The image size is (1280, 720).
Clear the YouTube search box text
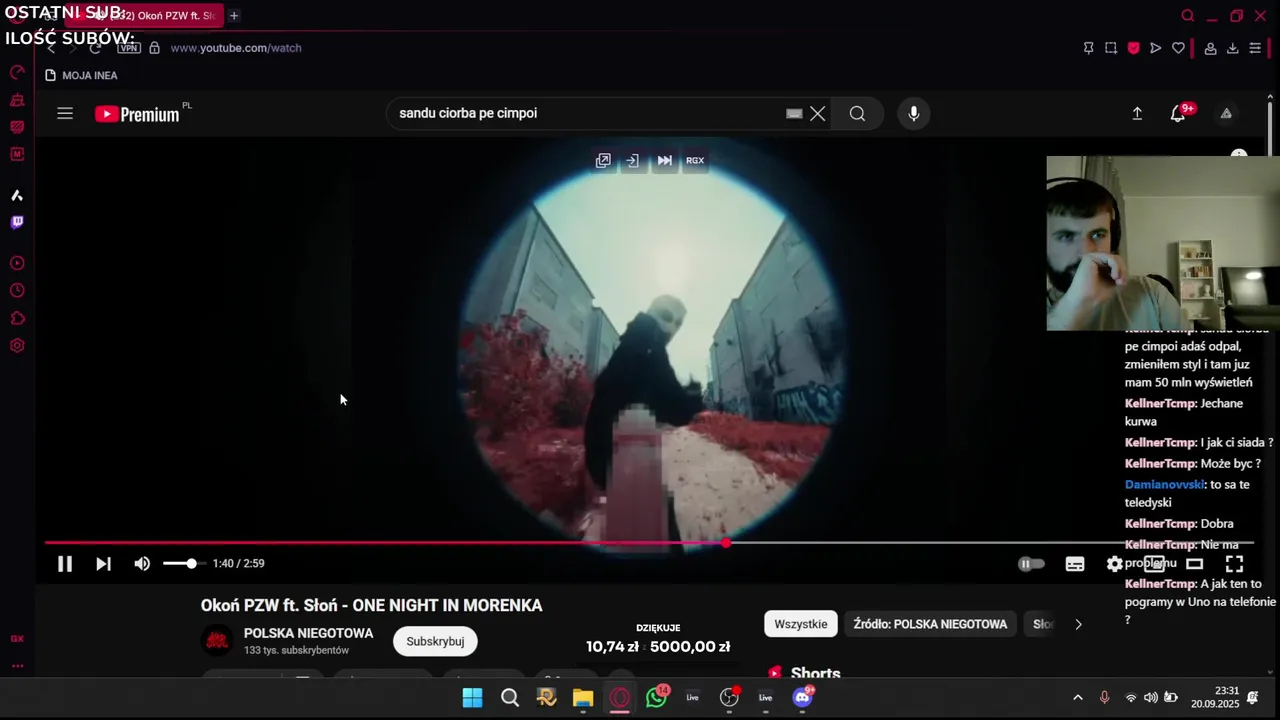[x=818, y=114]
